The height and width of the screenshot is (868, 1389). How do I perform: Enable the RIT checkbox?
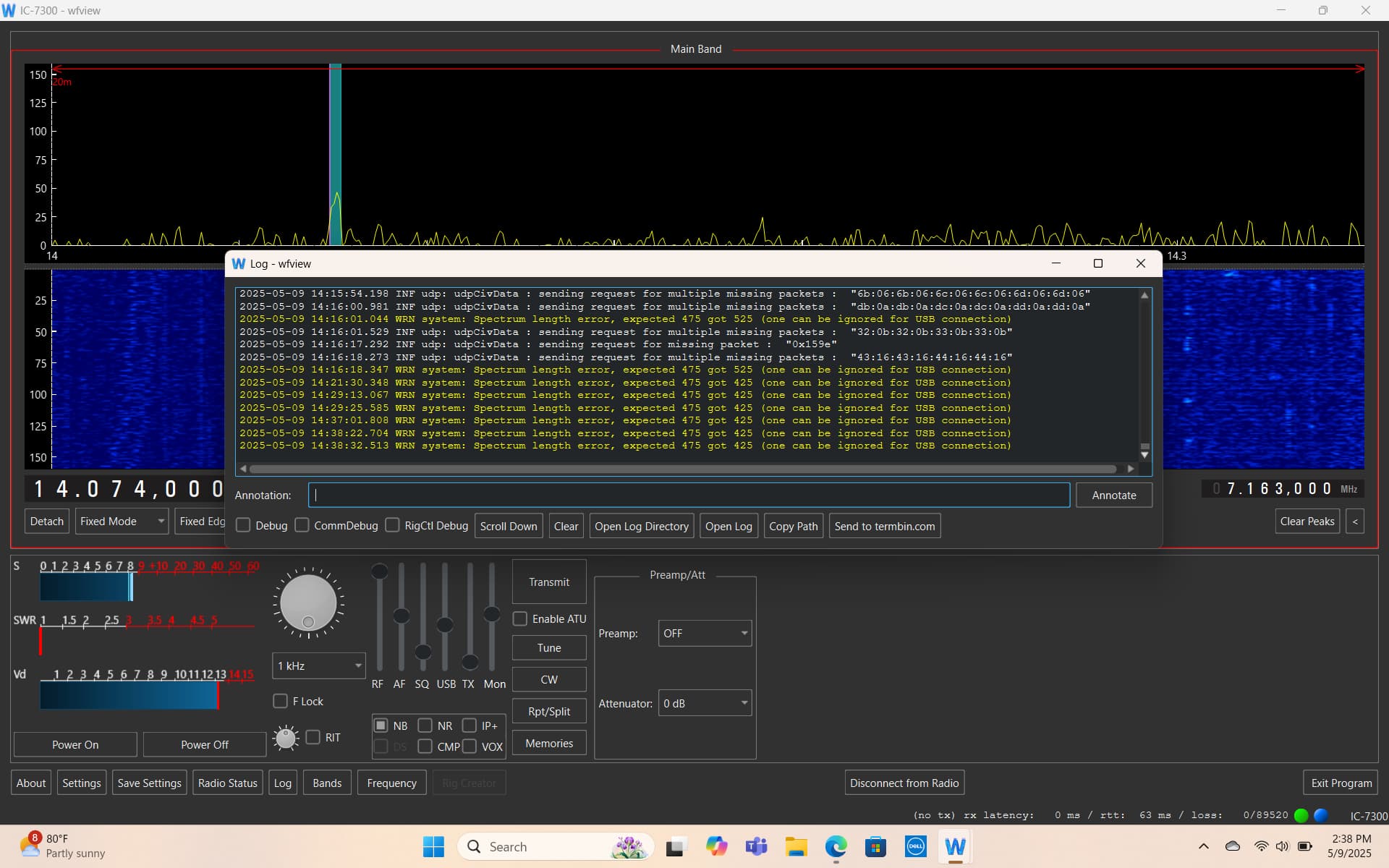coord(313,737)
